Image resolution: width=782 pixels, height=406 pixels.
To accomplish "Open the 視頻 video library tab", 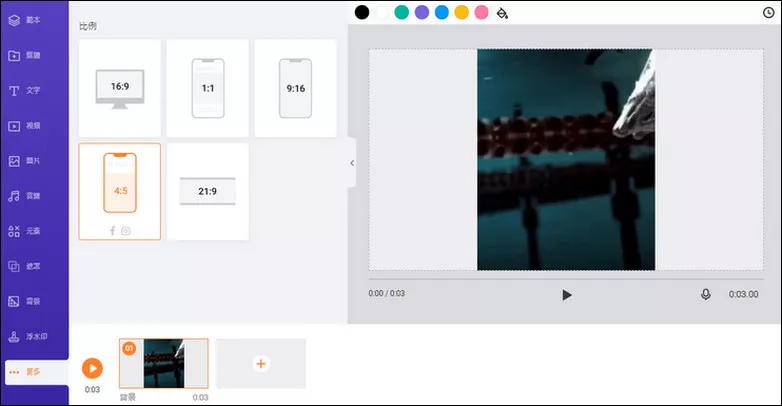I will click(25, 126).
